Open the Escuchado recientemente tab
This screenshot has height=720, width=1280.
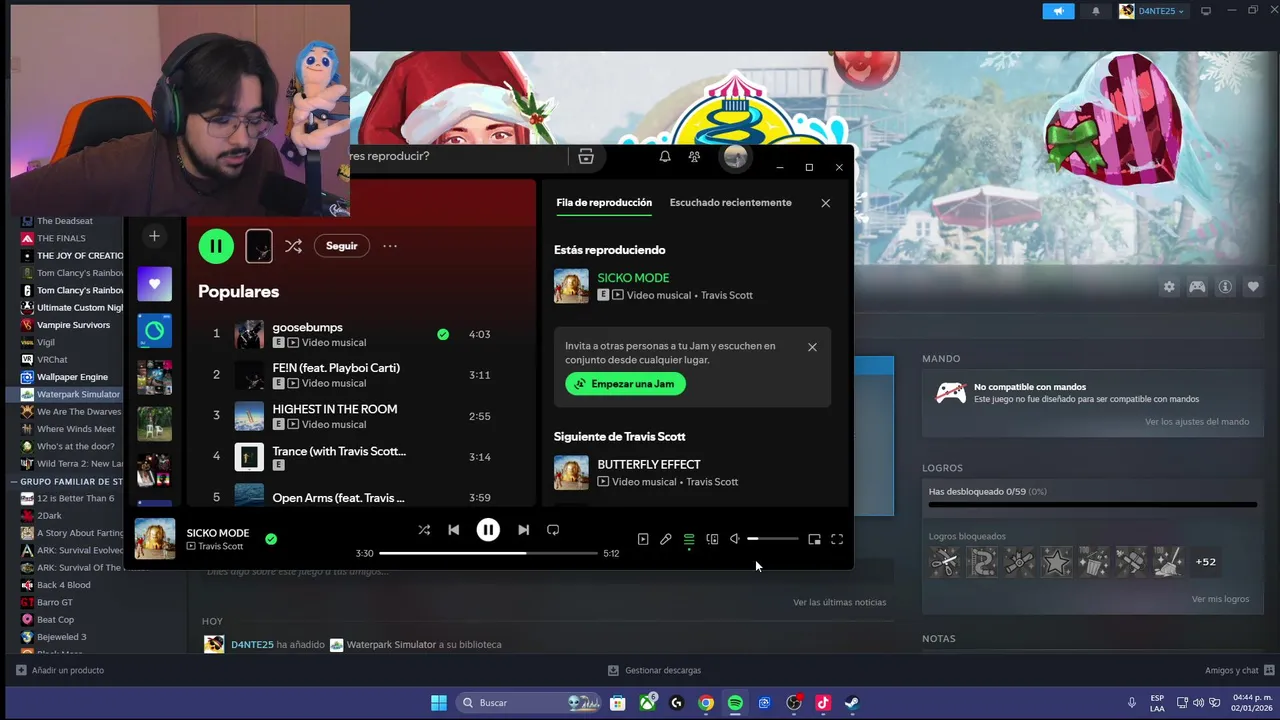730,202
